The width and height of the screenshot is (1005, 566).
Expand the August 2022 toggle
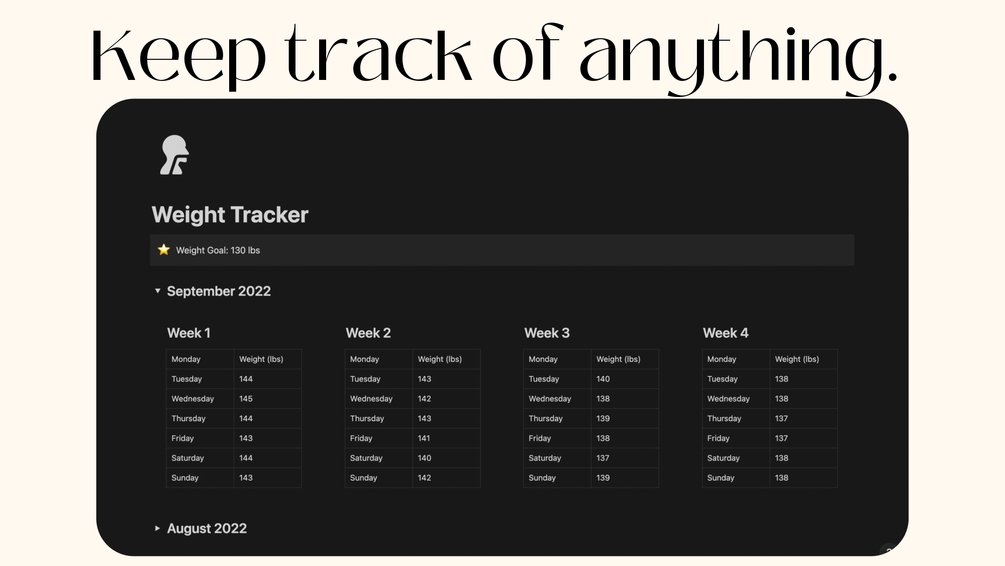coord(158,528)
